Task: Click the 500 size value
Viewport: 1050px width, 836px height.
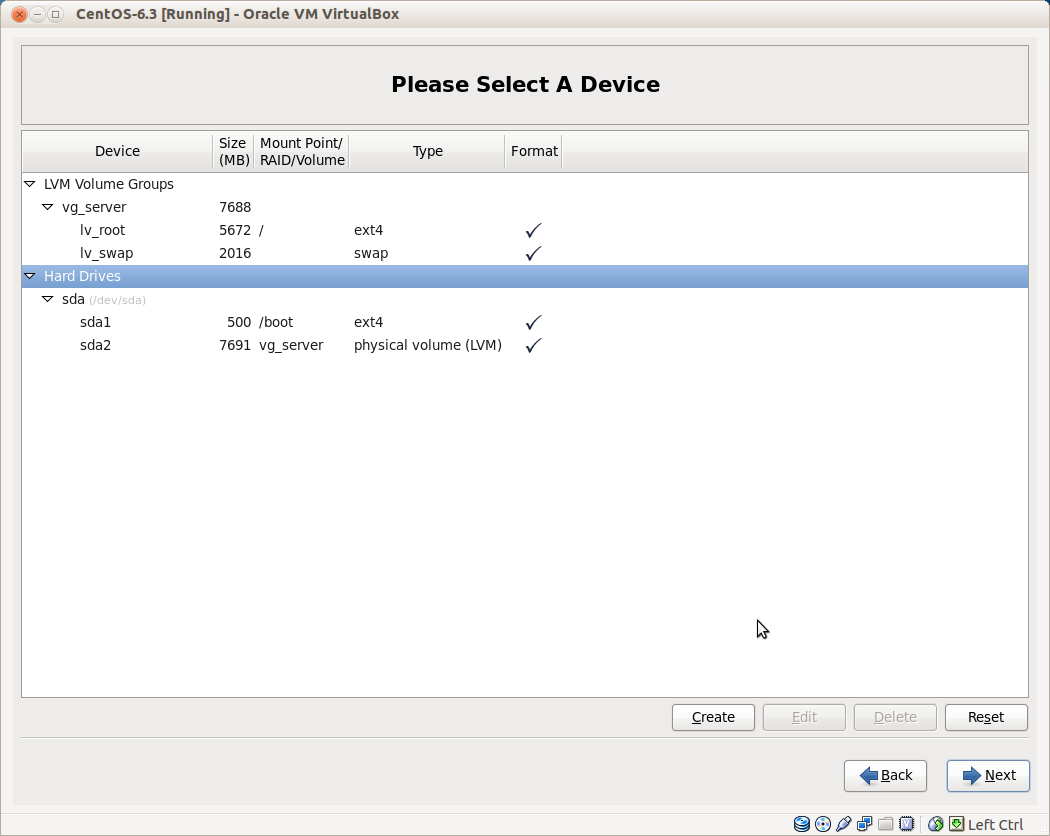Action: pos(239,322)
